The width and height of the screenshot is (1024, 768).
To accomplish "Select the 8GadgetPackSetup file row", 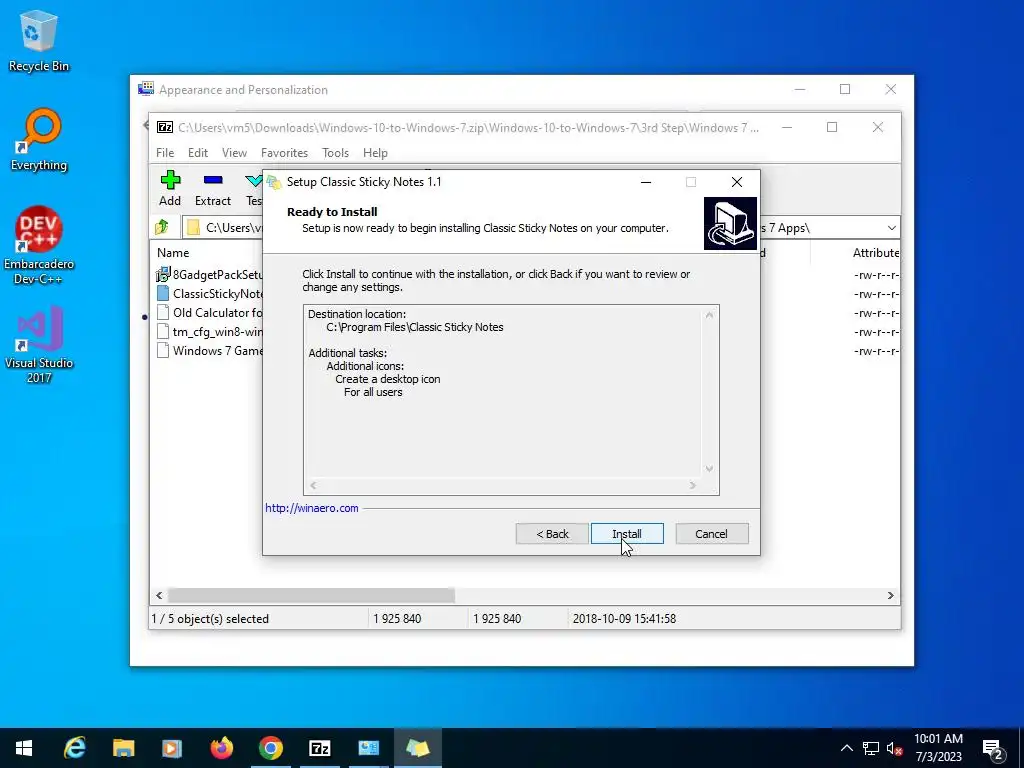I will (x=209, y=275).
